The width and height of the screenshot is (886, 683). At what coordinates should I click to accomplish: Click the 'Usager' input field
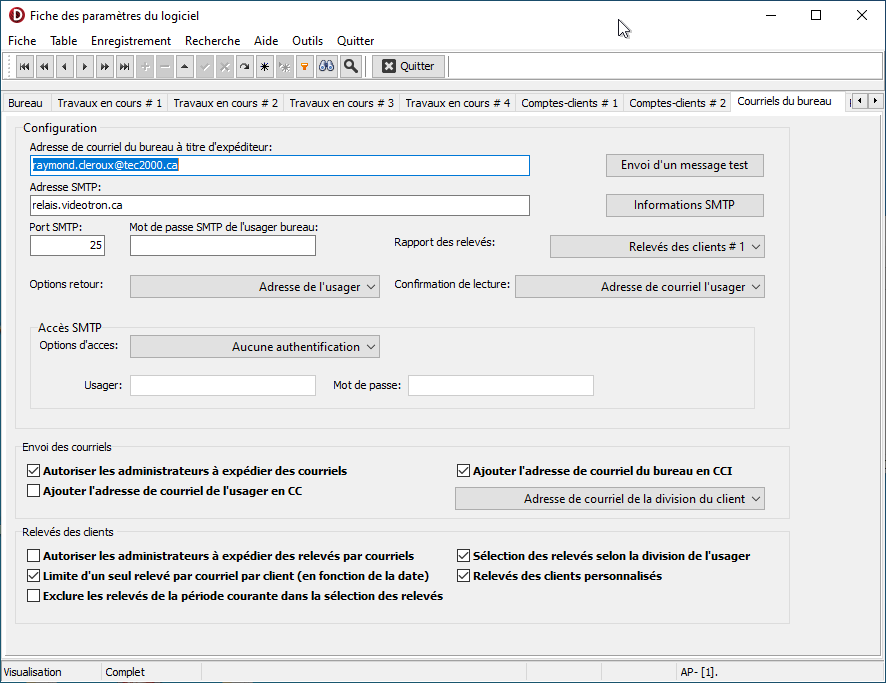[x=223, y=385]
